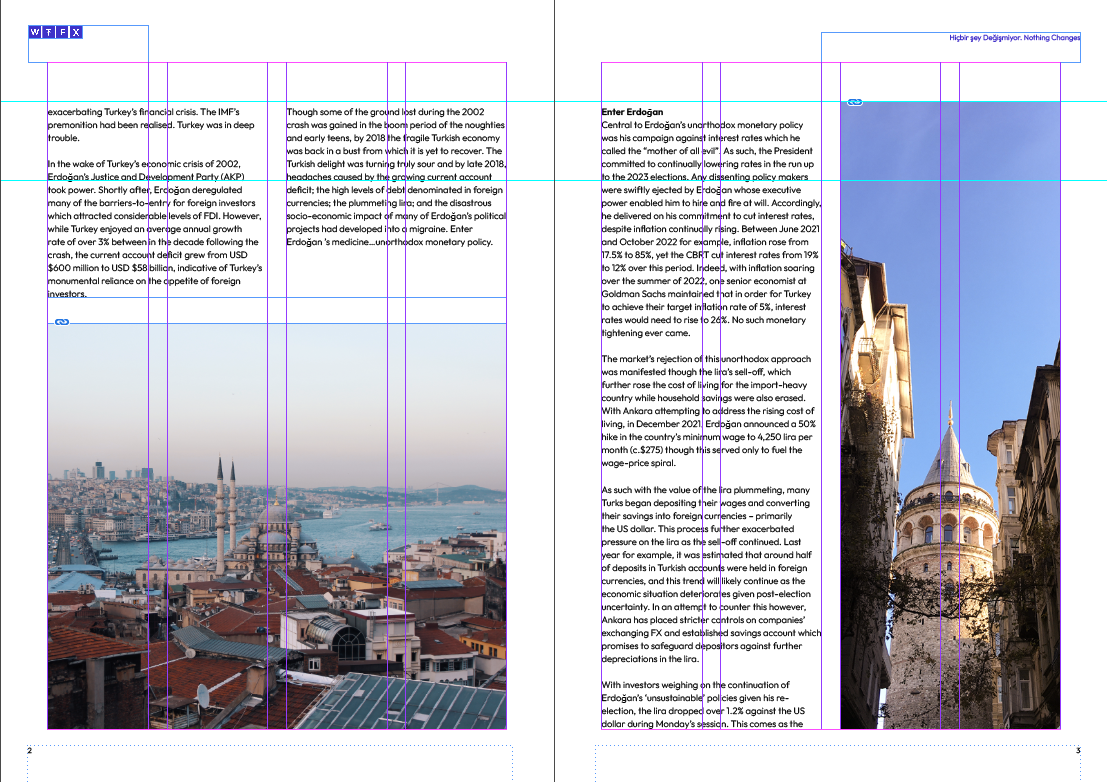1107x782 pixels.
Task: Click the paragraph starting 'exacerbating Turkey's financial crisis'
Action: 151,125
